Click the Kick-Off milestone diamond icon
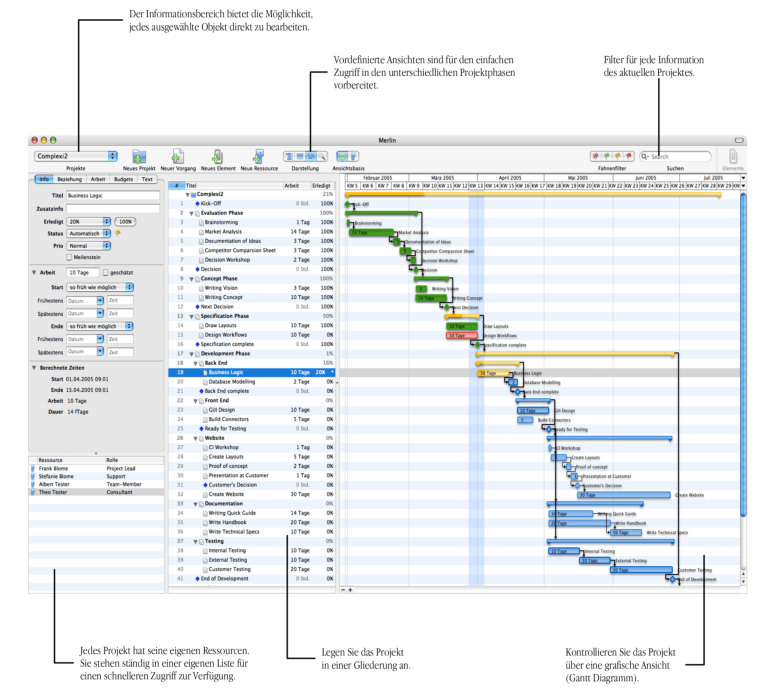 pos(197,203)
